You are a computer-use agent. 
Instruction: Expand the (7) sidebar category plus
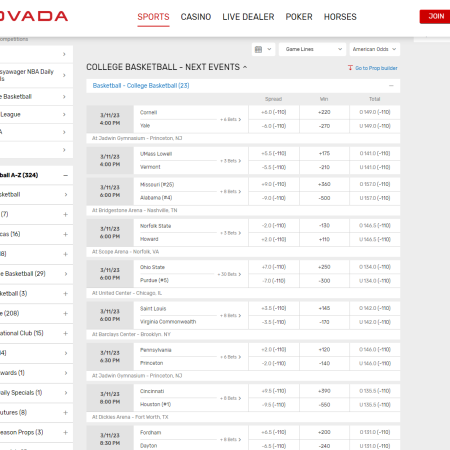coord(66,214)
